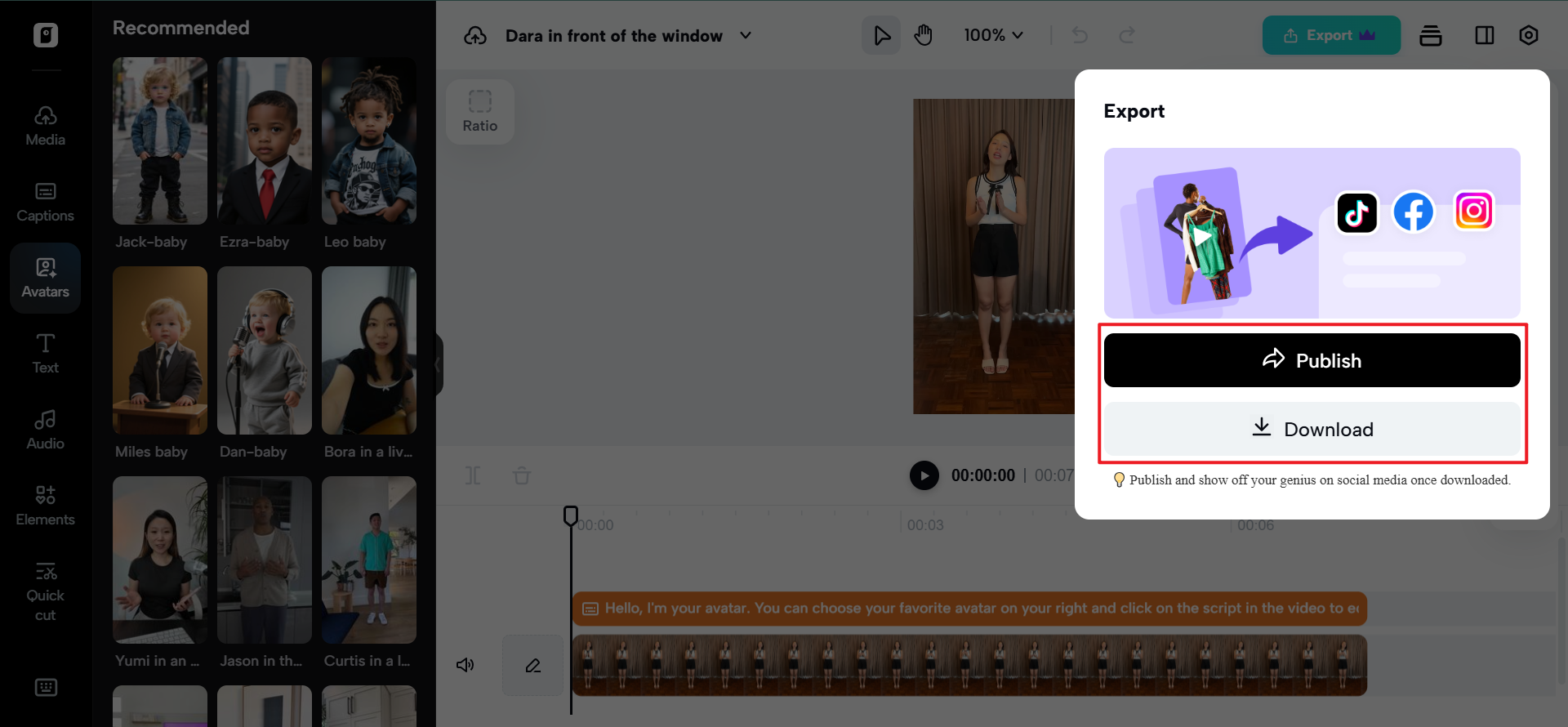The width and height of the screenshot is (1568, 727).
Task: Select the Bora in a living room avatar
Action: (369, 350)
